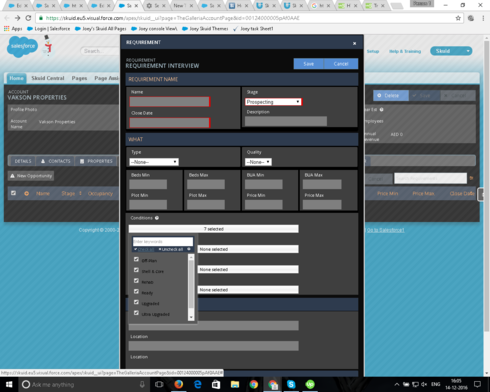Switch to the DETAILS tab

click(22, 161)
